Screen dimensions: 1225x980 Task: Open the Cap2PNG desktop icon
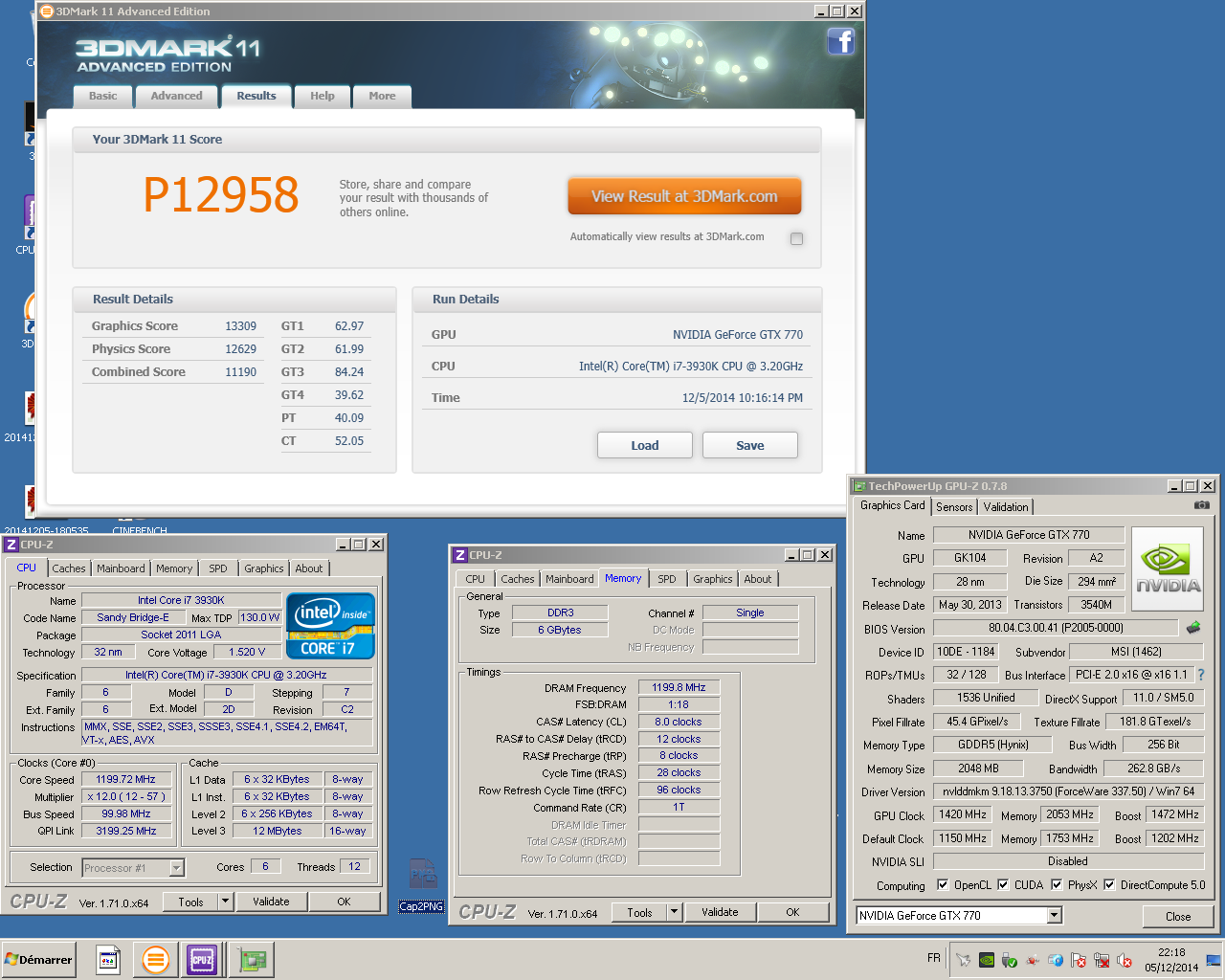422,884
